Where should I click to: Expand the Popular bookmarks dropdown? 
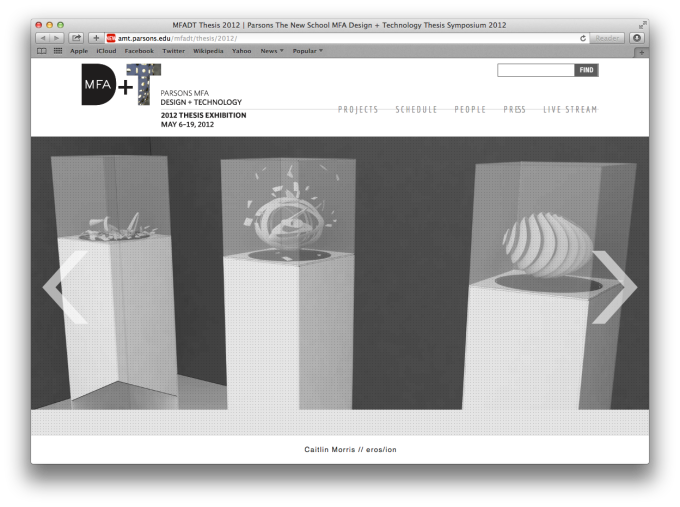pyautogui.click(x=307, y=51)
